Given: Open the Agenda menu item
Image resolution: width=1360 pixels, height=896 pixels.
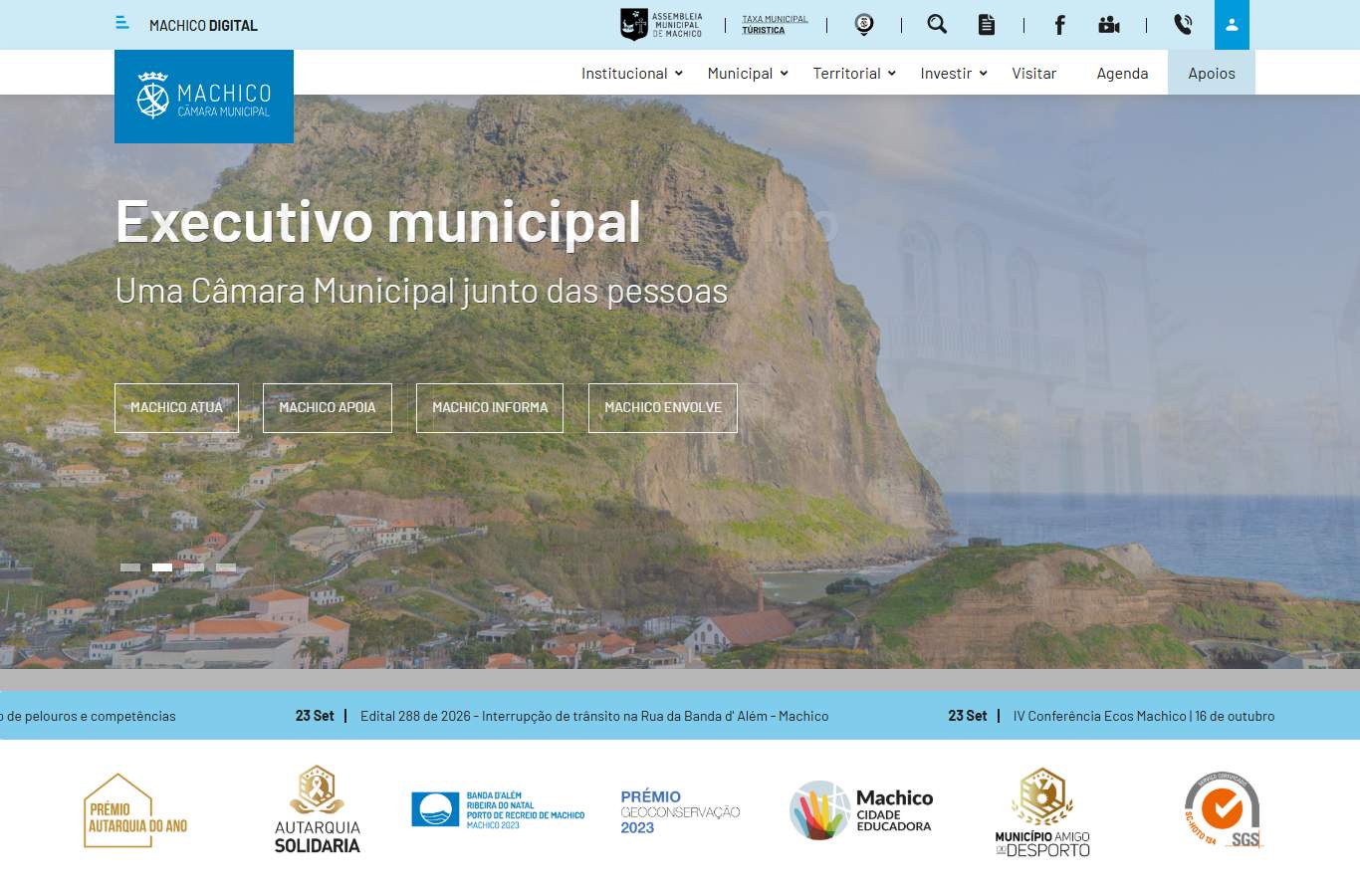Looking at the screenshot, I should 1122,73.
